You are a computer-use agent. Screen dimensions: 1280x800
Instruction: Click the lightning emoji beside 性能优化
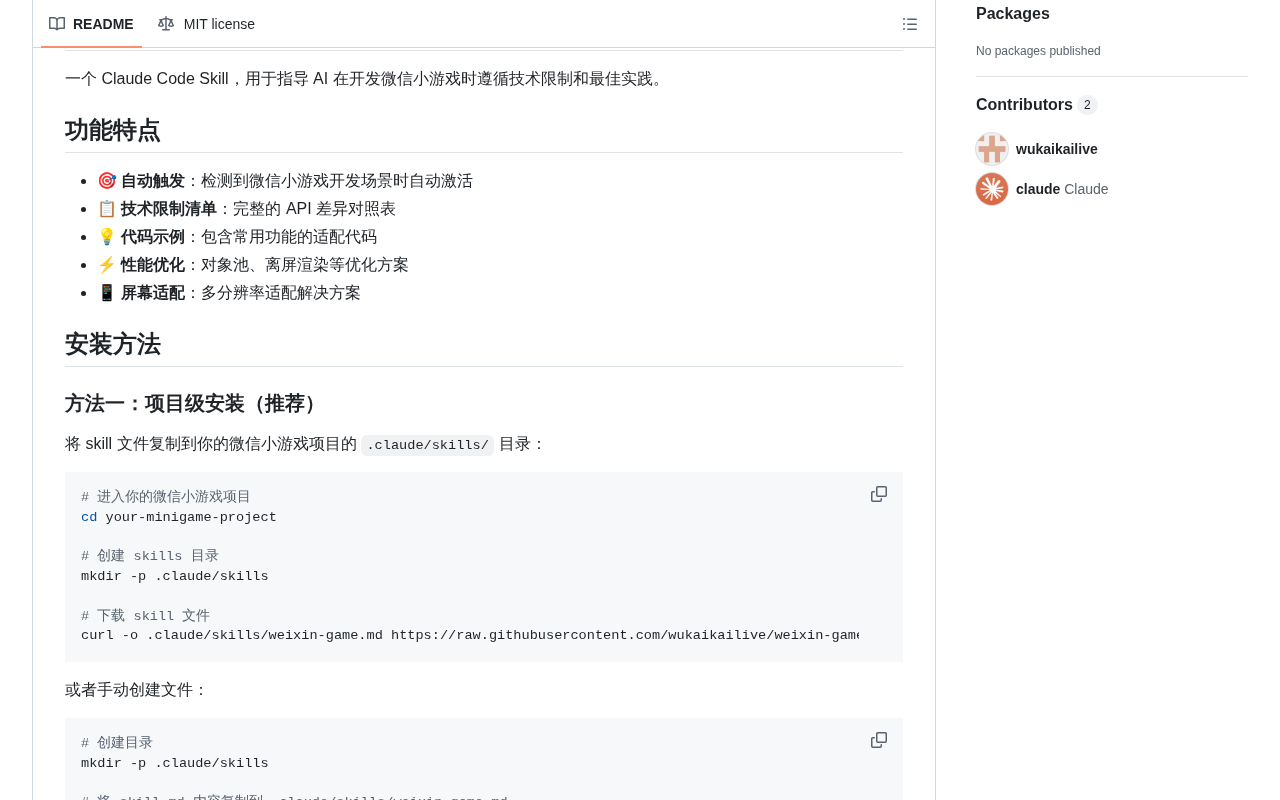click(x=107, y=265)
